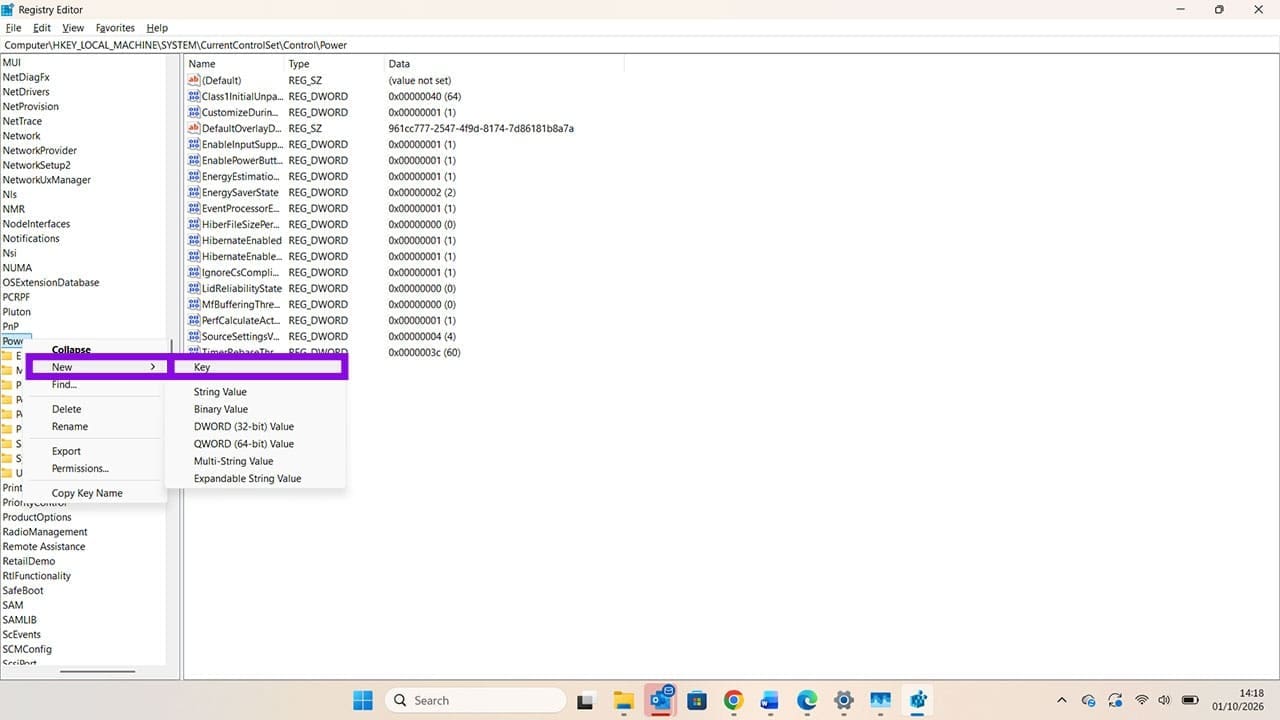Screen dimensions: 1280x720
Task: Click the DWORD icon next to EnergySaverState
Action: click(x=194, y=192)
